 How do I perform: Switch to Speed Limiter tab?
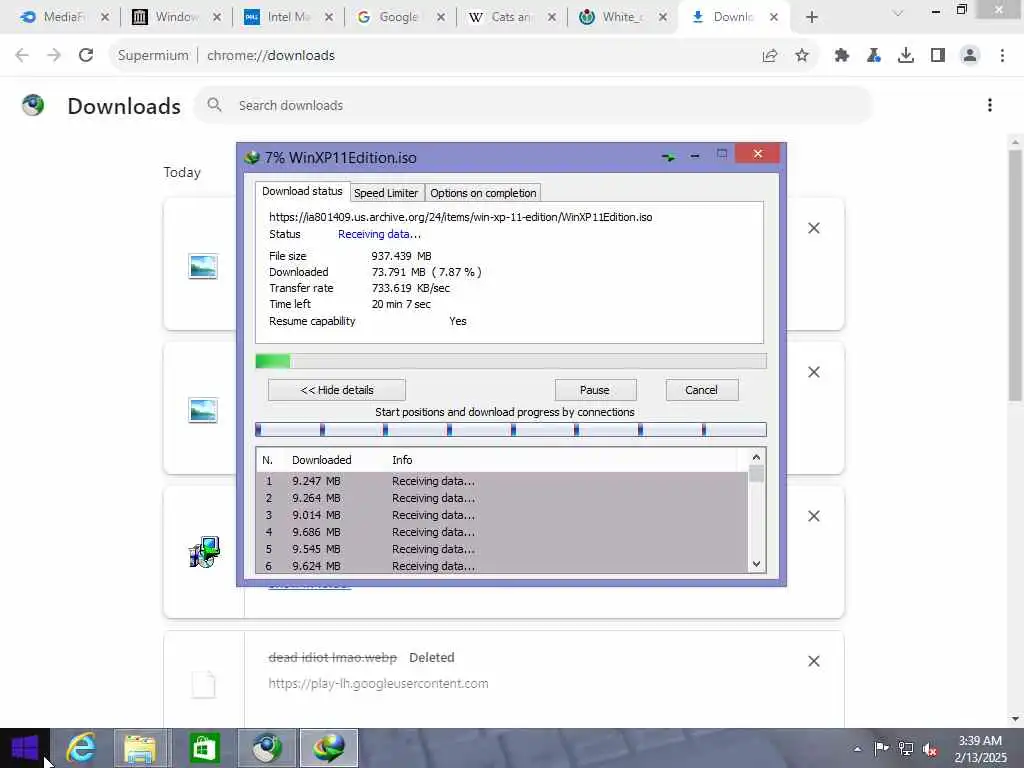pyautogui.click(x=386, y=193)
